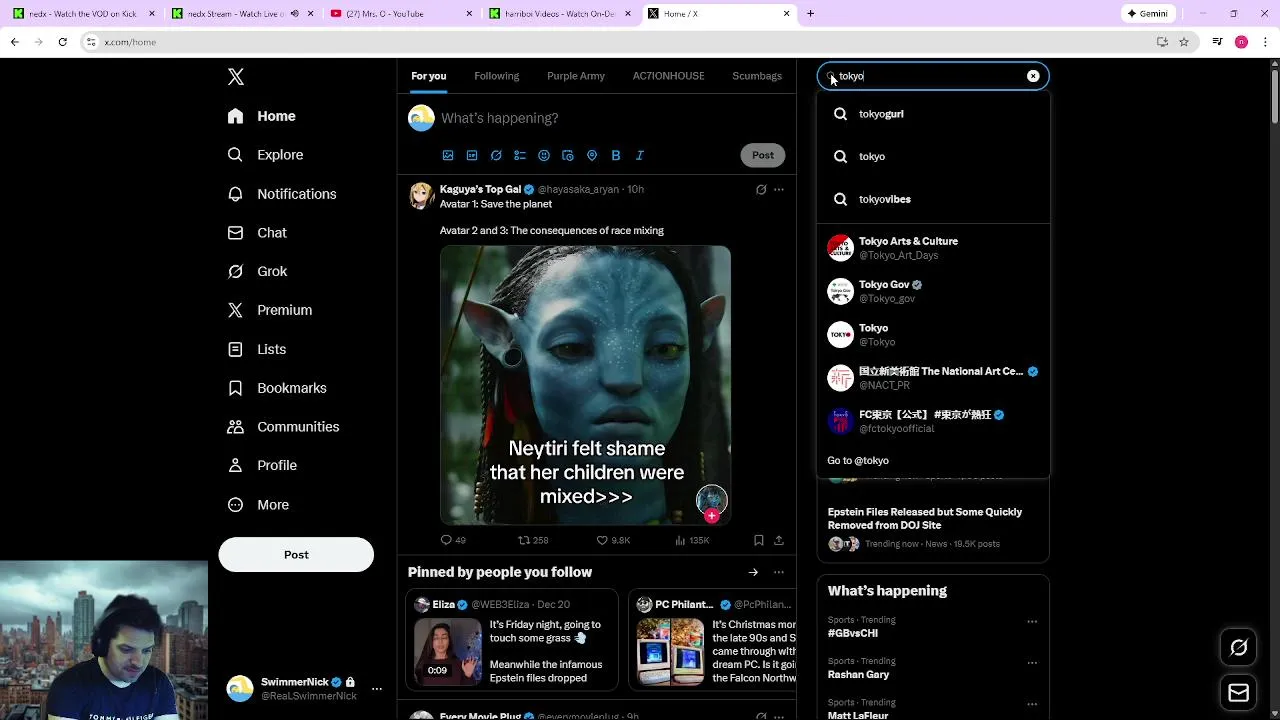Open Lists in the sidebar

(x=257, y=349)
